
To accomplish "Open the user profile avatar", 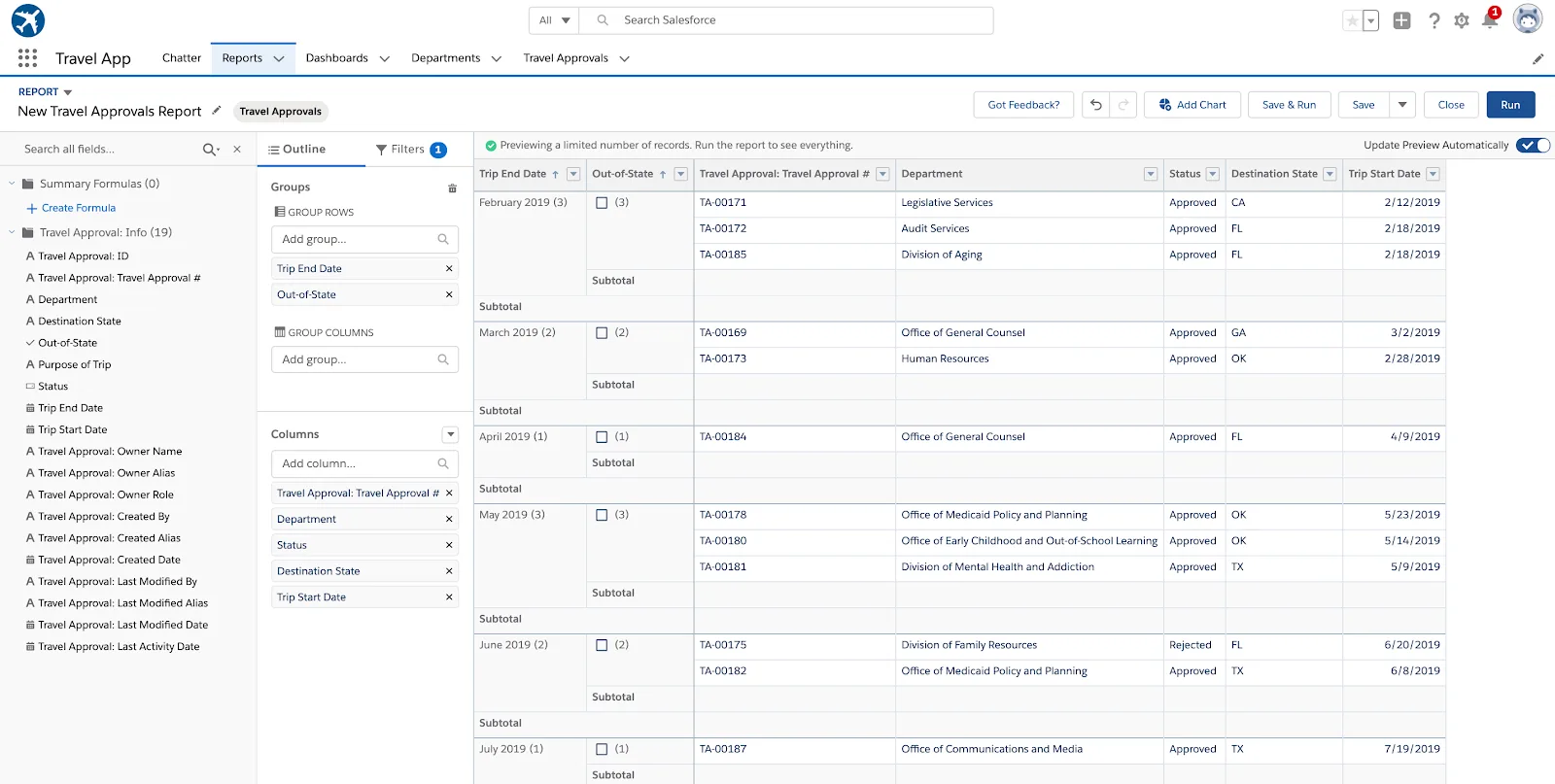I will coord(1528,18).
